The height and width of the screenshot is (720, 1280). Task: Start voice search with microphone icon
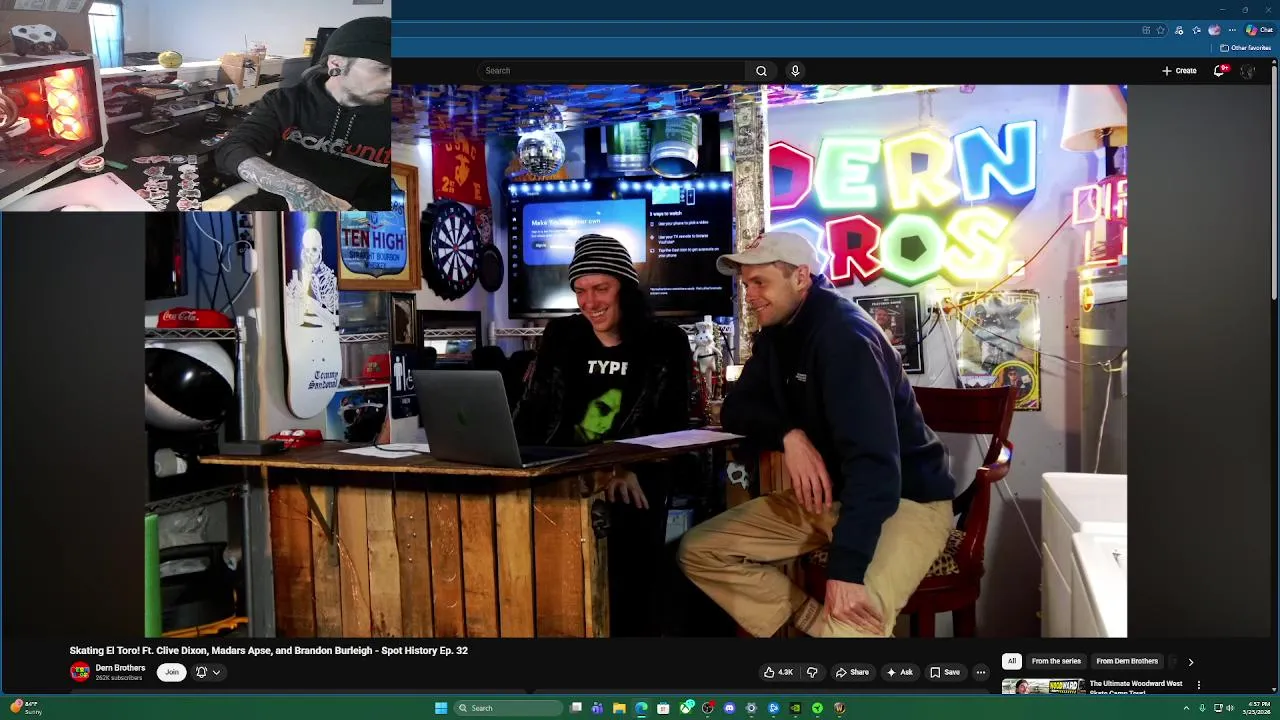click(795, 71)
